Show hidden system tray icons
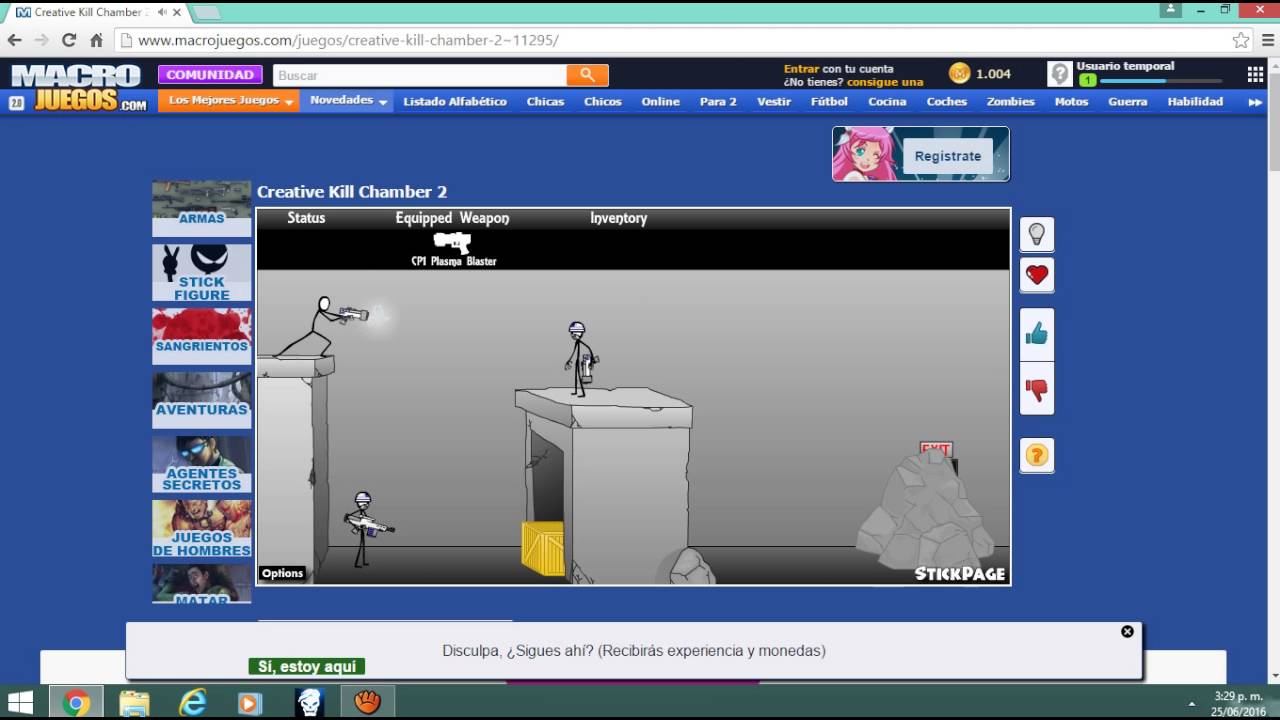The height and width of the screenshot is (720, 1280). (x=1191, y=703)
